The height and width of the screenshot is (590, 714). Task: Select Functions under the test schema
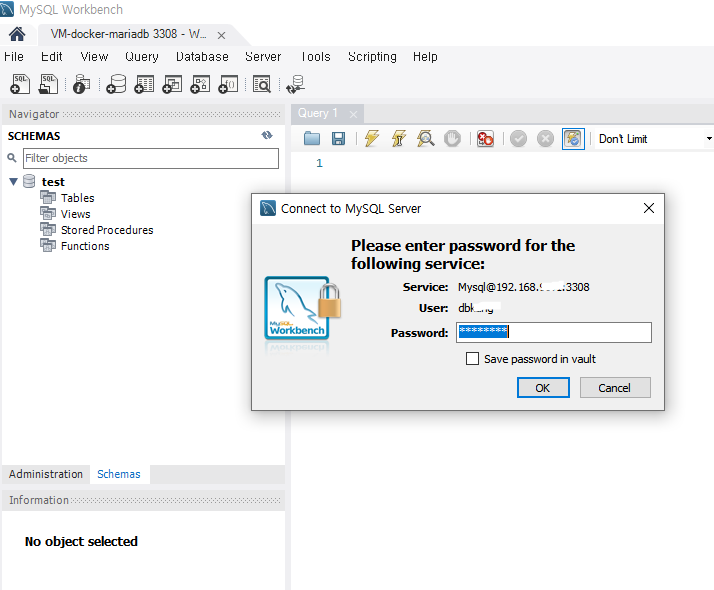(85, 246)
